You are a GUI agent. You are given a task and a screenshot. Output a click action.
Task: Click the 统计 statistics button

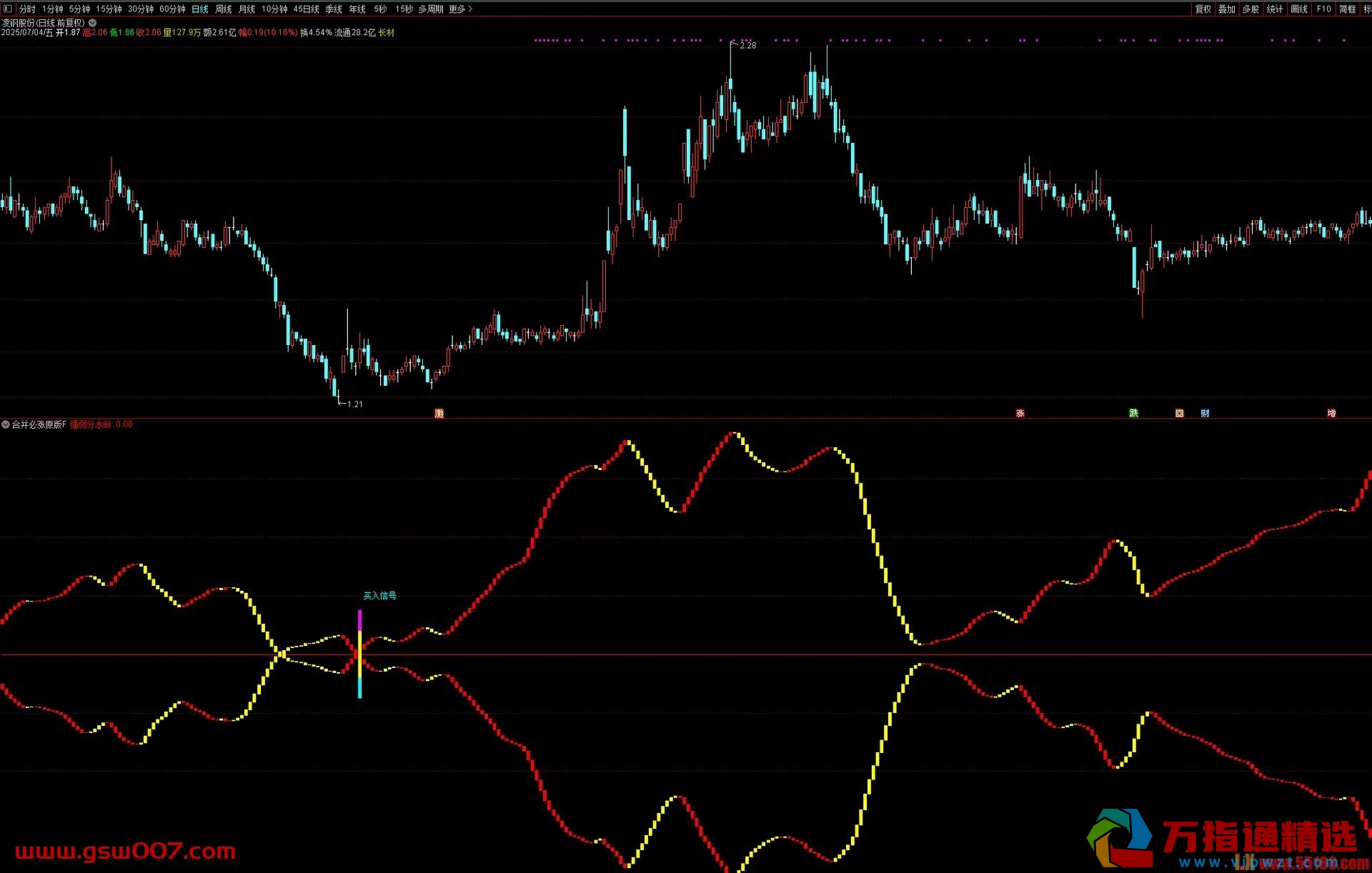pos(1275,9)
